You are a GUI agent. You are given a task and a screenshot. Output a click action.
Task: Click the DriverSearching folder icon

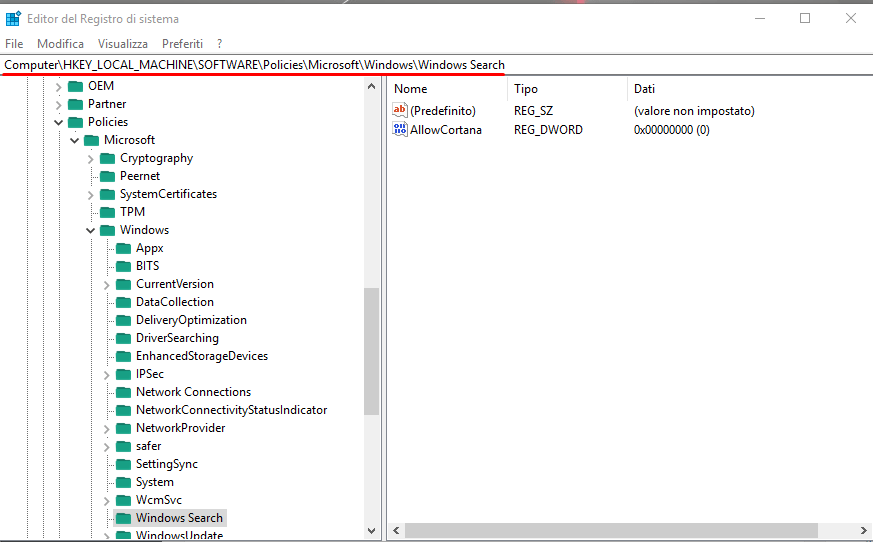[x=124, y=338]
